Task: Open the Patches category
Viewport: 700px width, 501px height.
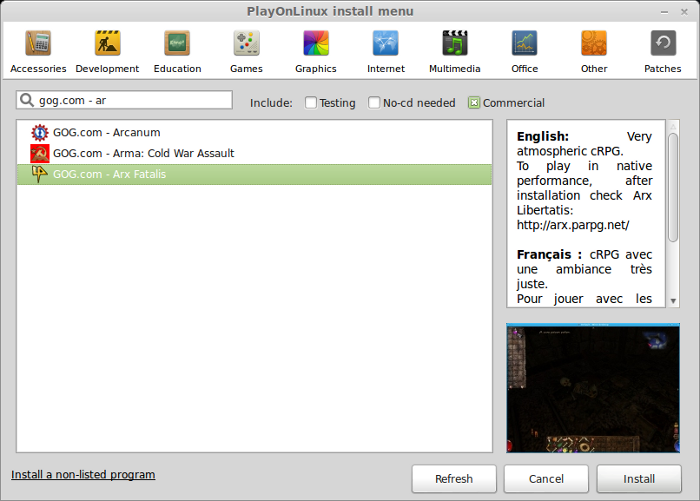Action: click(662, 51)
